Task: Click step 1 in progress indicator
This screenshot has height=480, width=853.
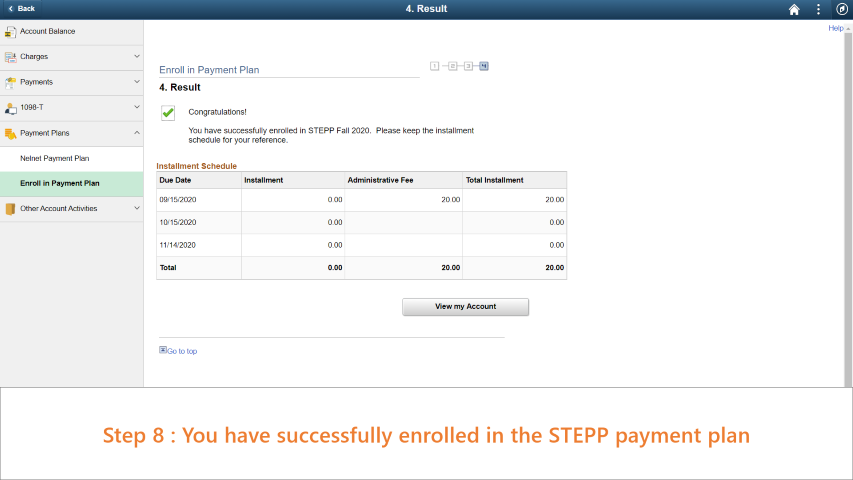Action: point(434,66)
